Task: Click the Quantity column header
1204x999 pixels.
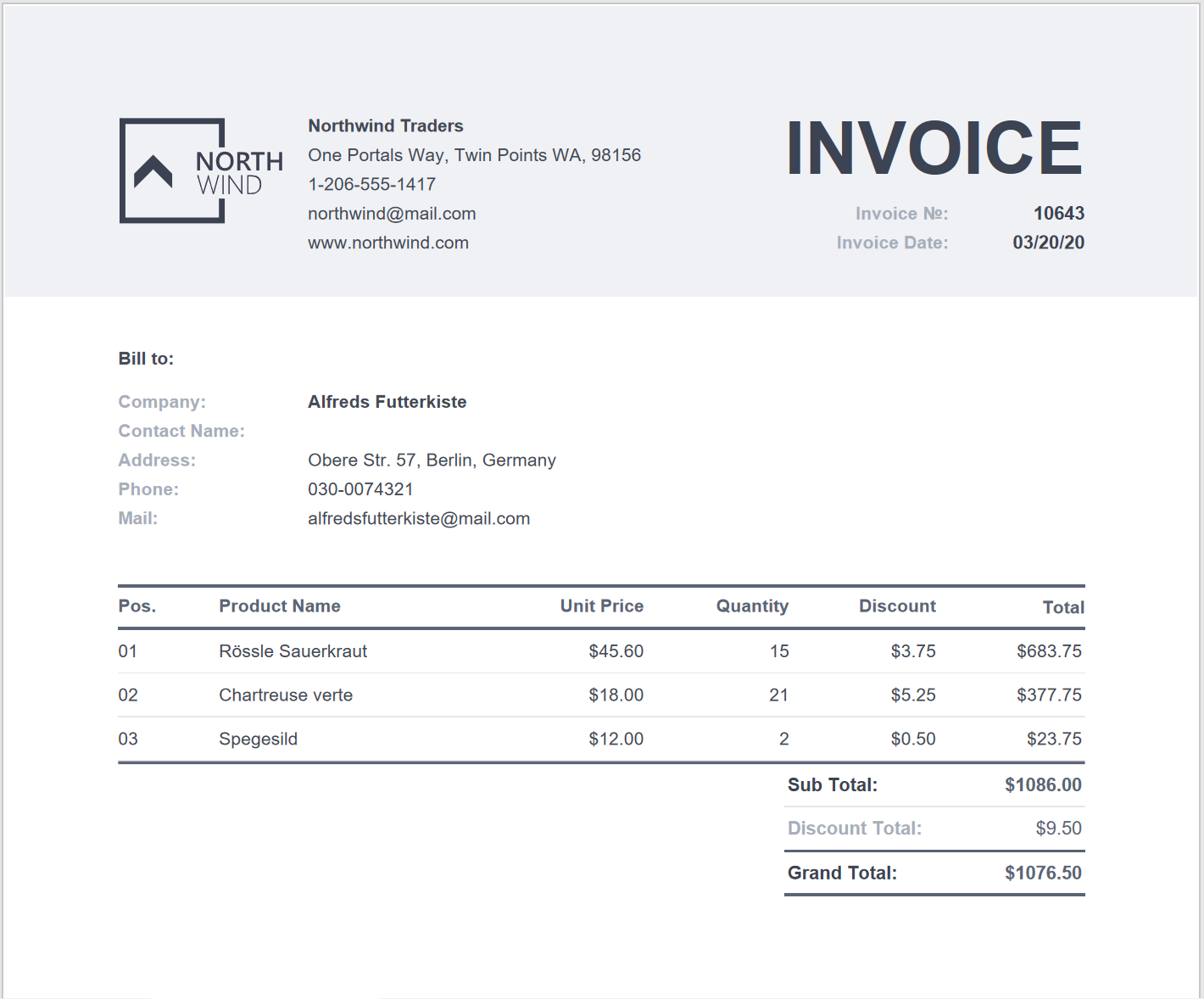Action: pos(752,606)
